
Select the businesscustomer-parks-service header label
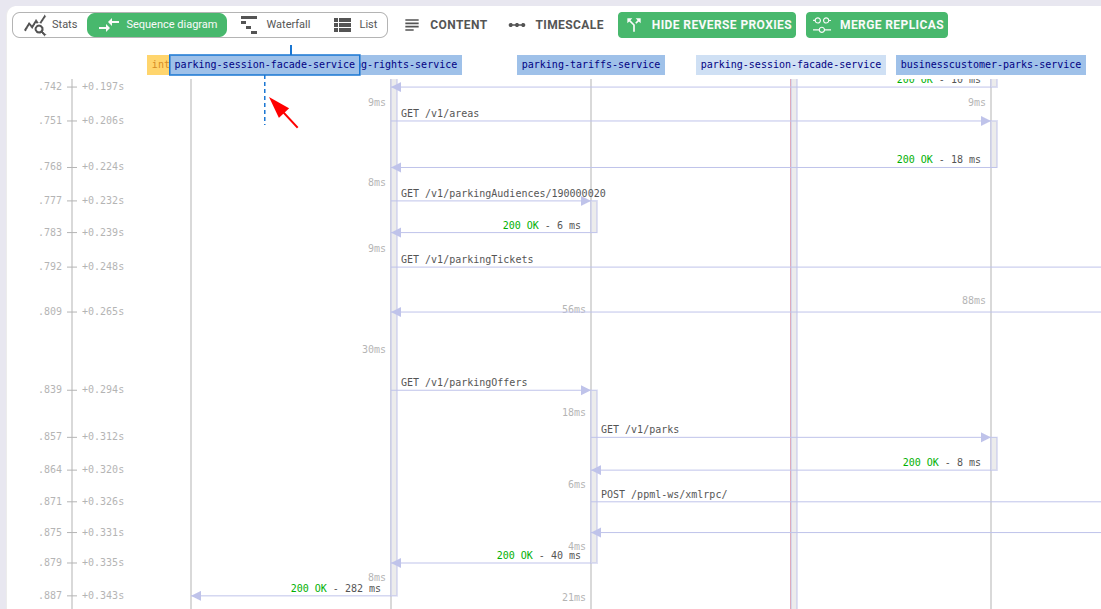click(x=990, y=64)
